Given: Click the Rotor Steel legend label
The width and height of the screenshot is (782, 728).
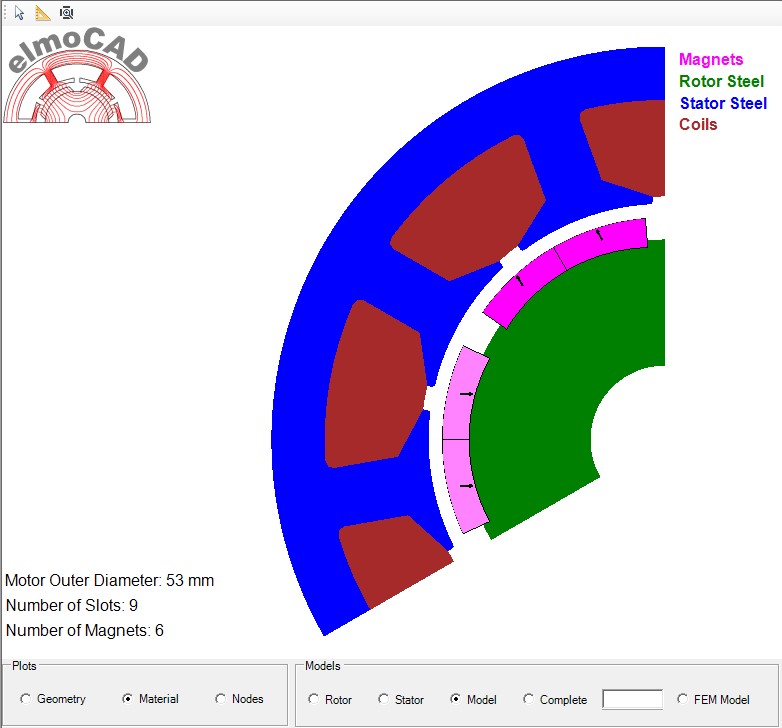Looking at the screenshot, I should pos(721,81).
